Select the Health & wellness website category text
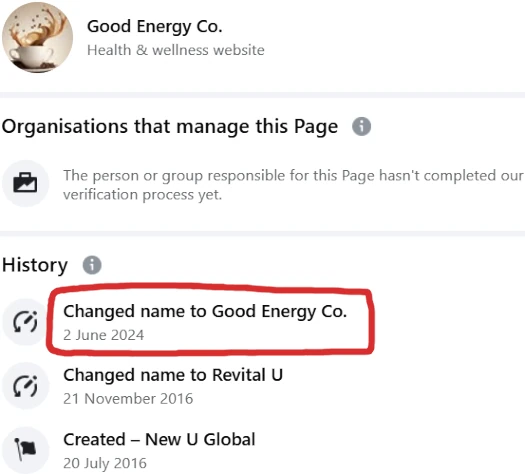 coord(176,50)
